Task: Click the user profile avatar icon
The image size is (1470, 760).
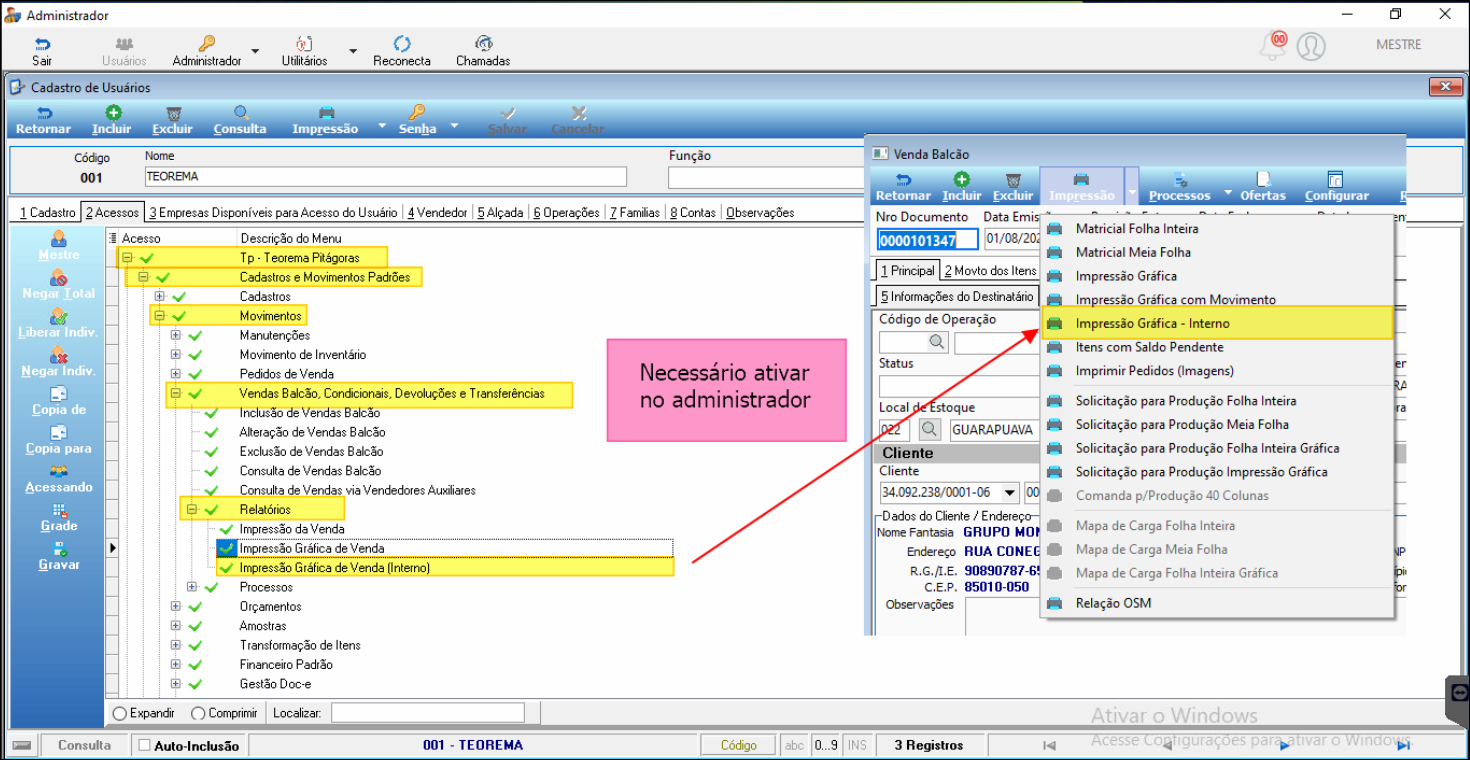Action: click(x=1311, y=46)
